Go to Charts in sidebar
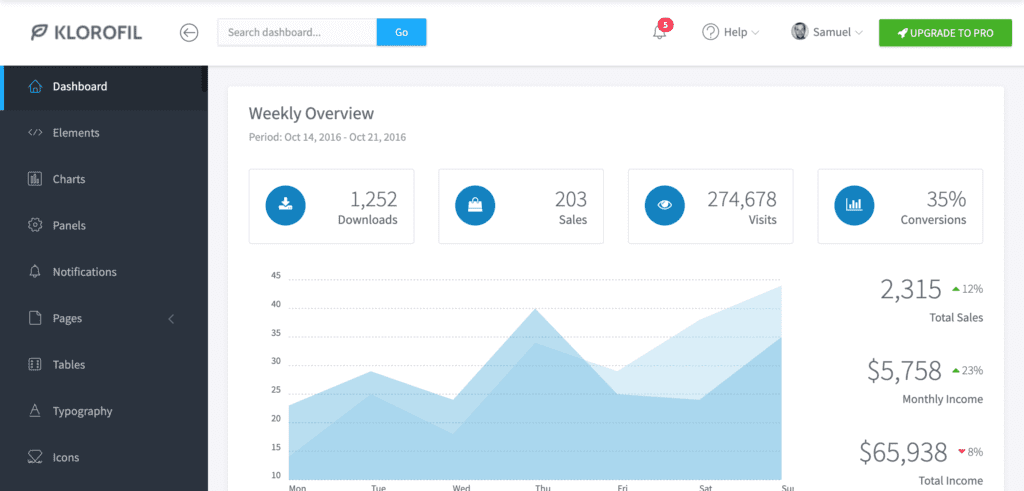 click(x=104, y=179)
